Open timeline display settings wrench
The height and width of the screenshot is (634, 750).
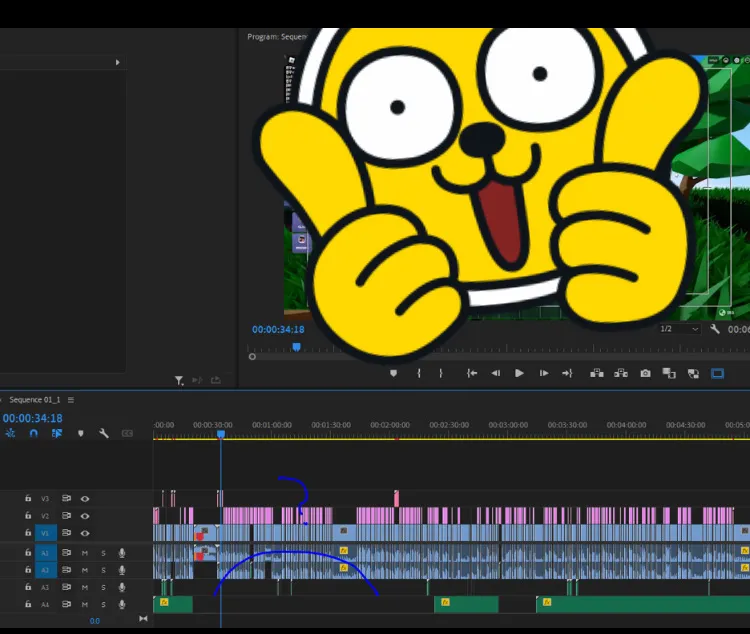coord(104,434)
